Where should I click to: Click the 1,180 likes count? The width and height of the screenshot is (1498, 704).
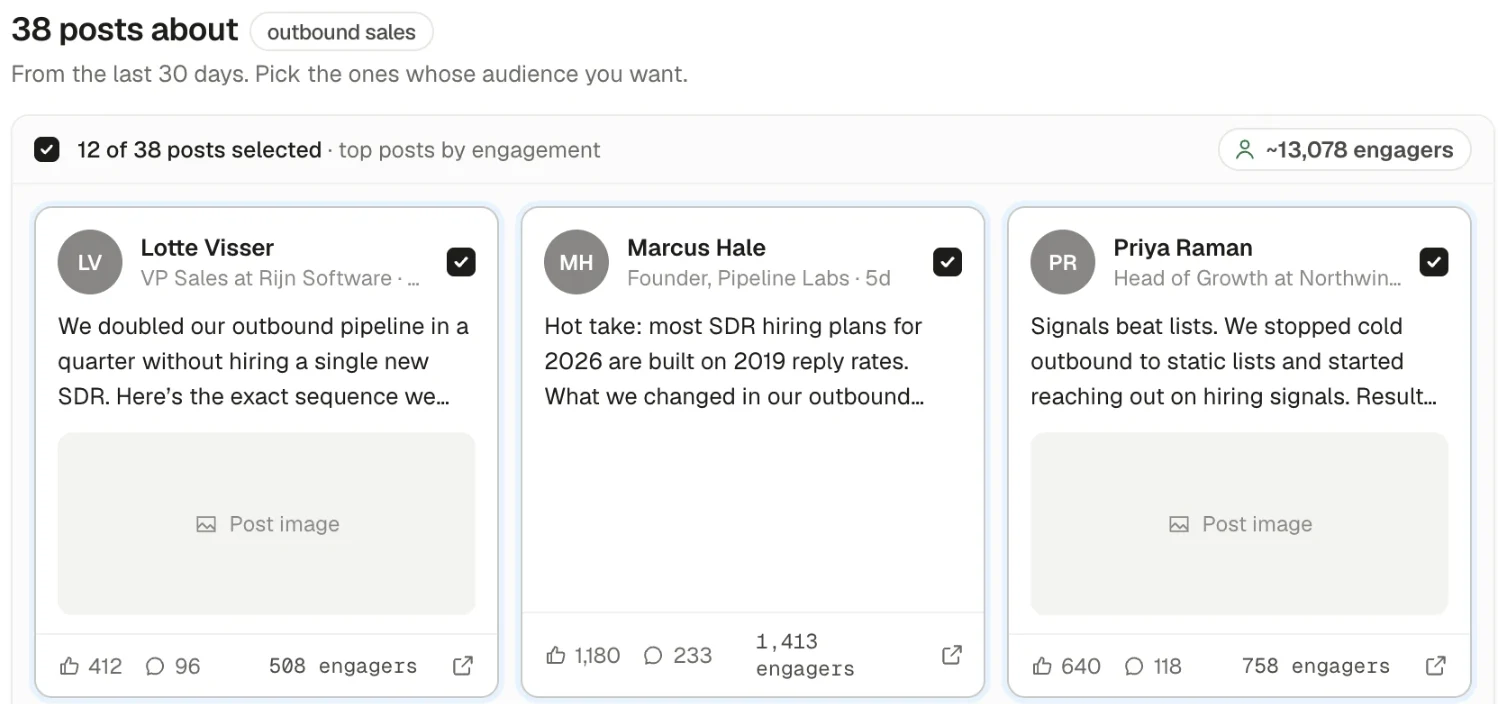[x=598, y=655]
